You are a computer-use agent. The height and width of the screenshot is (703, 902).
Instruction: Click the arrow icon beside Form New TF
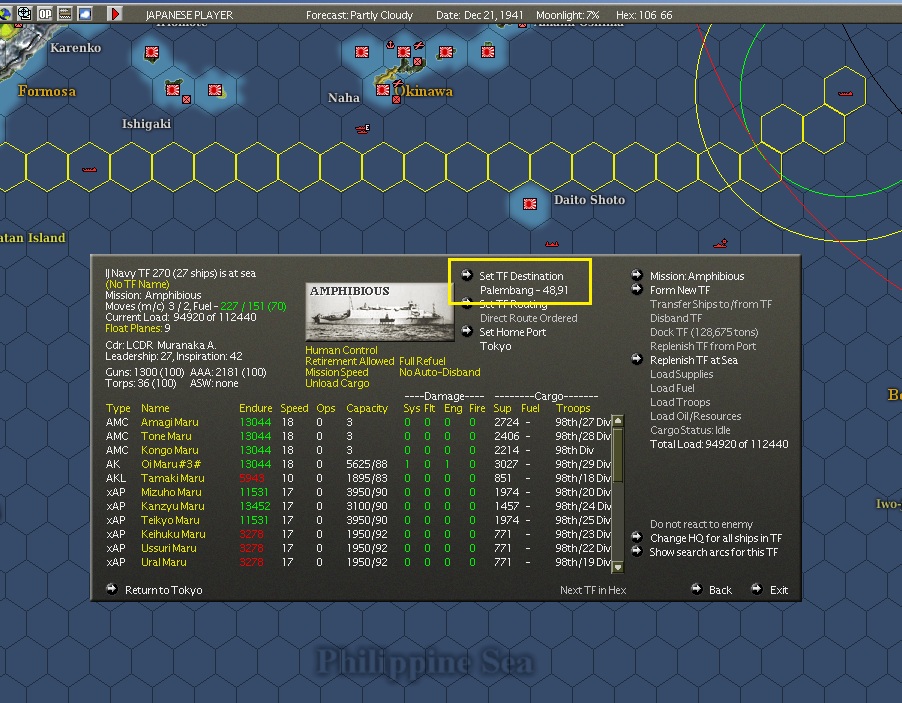[x=637, y=289]
